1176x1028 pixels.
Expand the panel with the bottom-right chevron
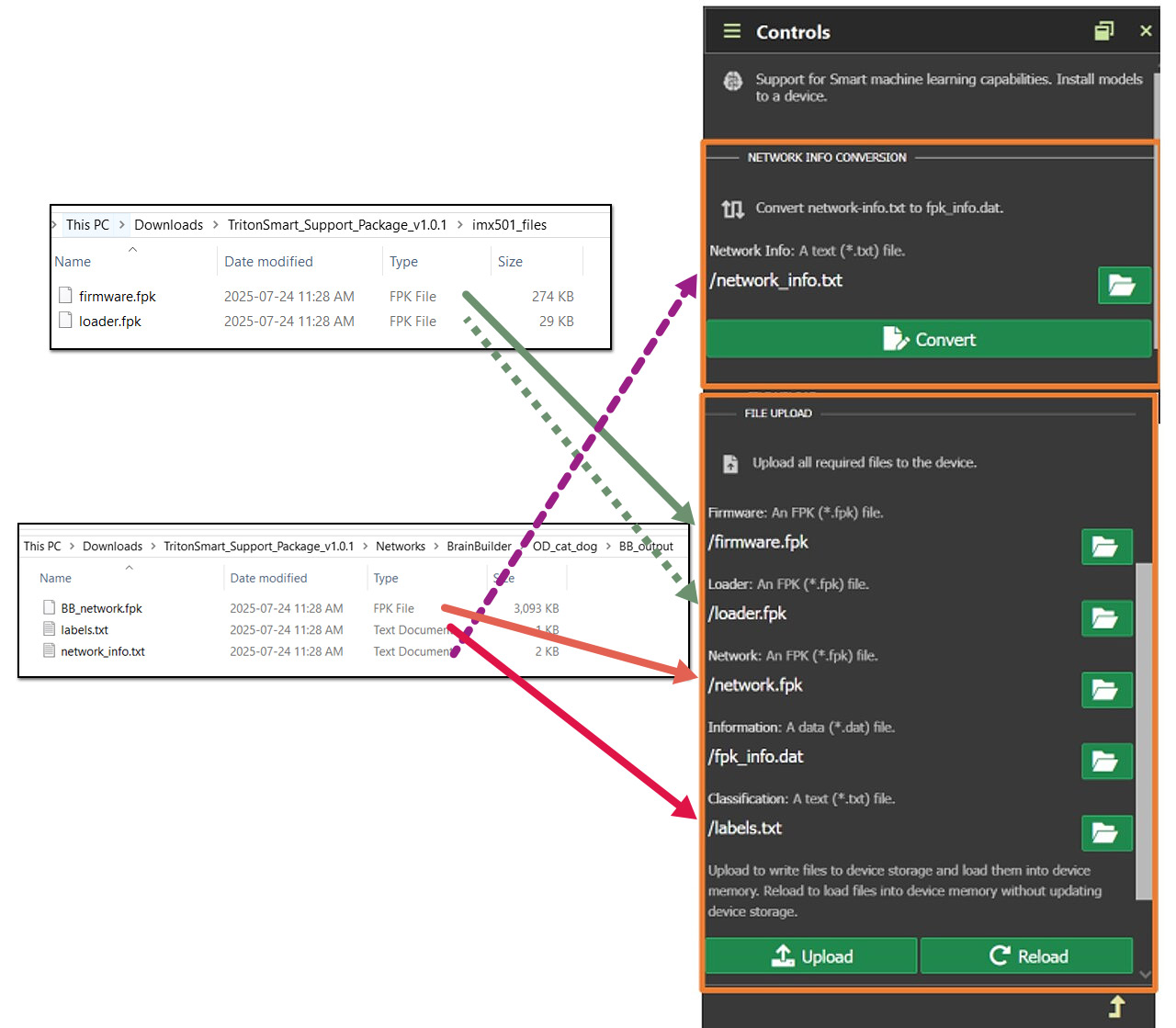pos(1146,974)
